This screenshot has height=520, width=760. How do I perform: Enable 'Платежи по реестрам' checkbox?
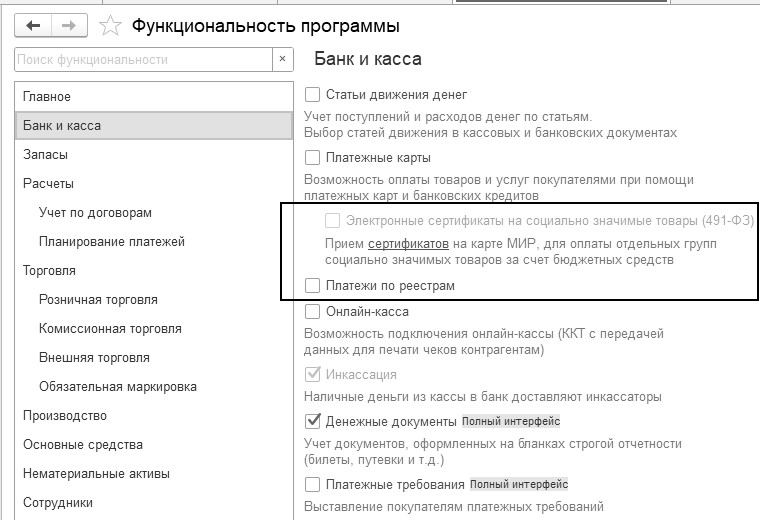[312, 285]
